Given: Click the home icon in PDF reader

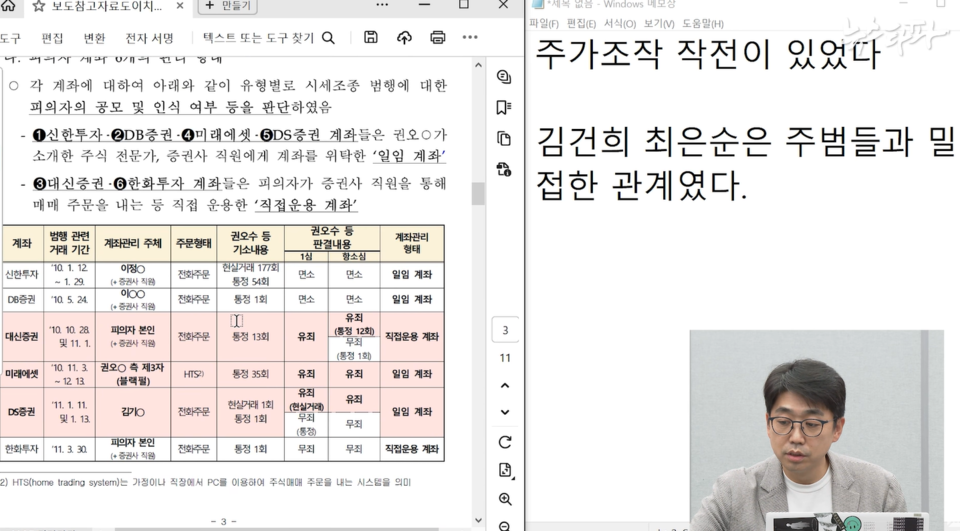Looking at the screenshot, I should [8, 6].
